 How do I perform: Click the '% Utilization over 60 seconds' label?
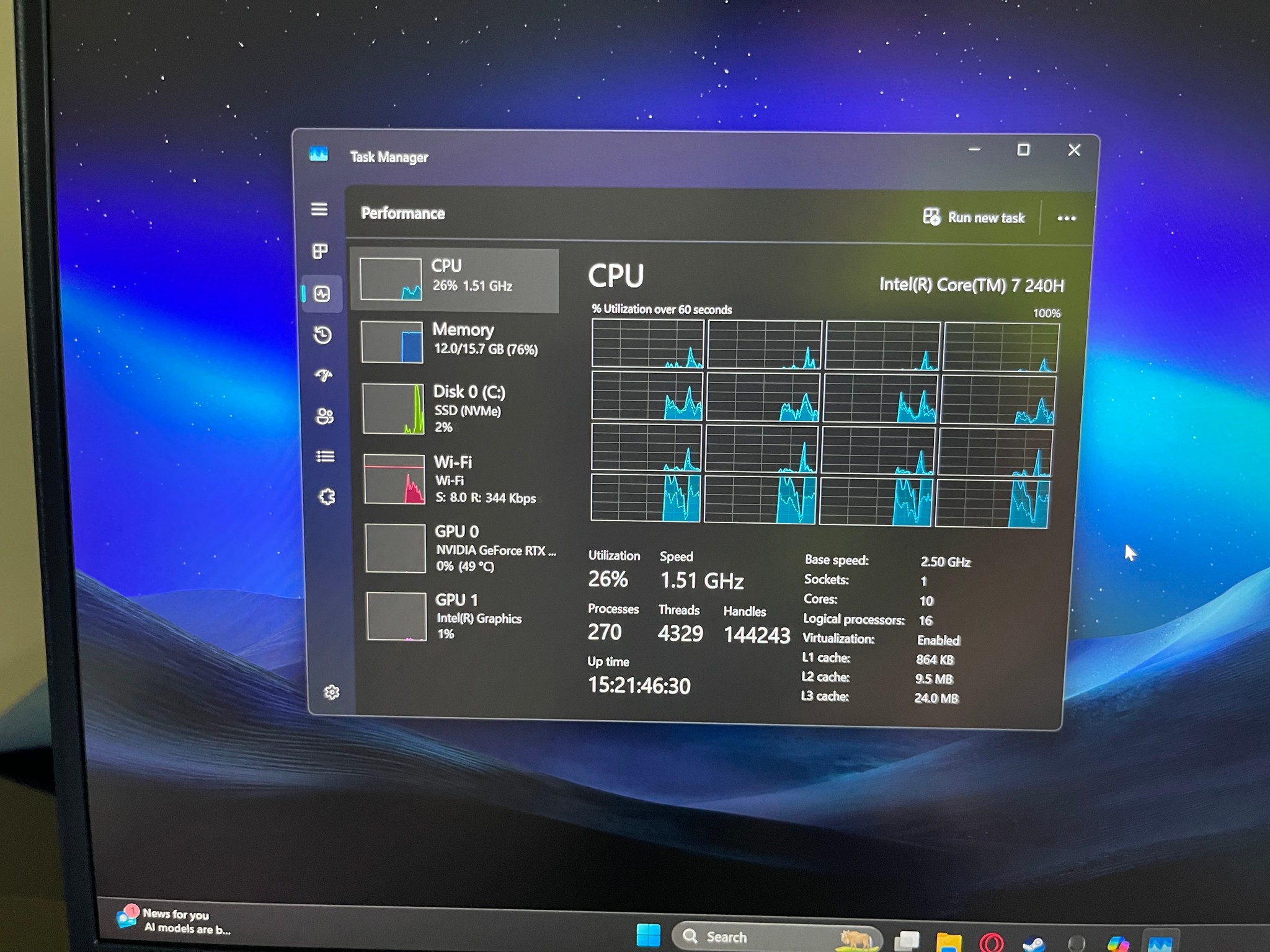(662, 309)
